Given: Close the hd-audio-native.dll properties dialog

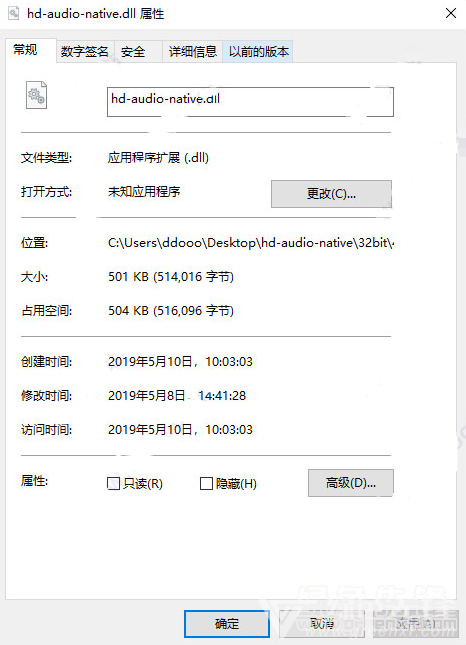Looking at the screenshot, I should pyautogui.click(x=451, y=13).
